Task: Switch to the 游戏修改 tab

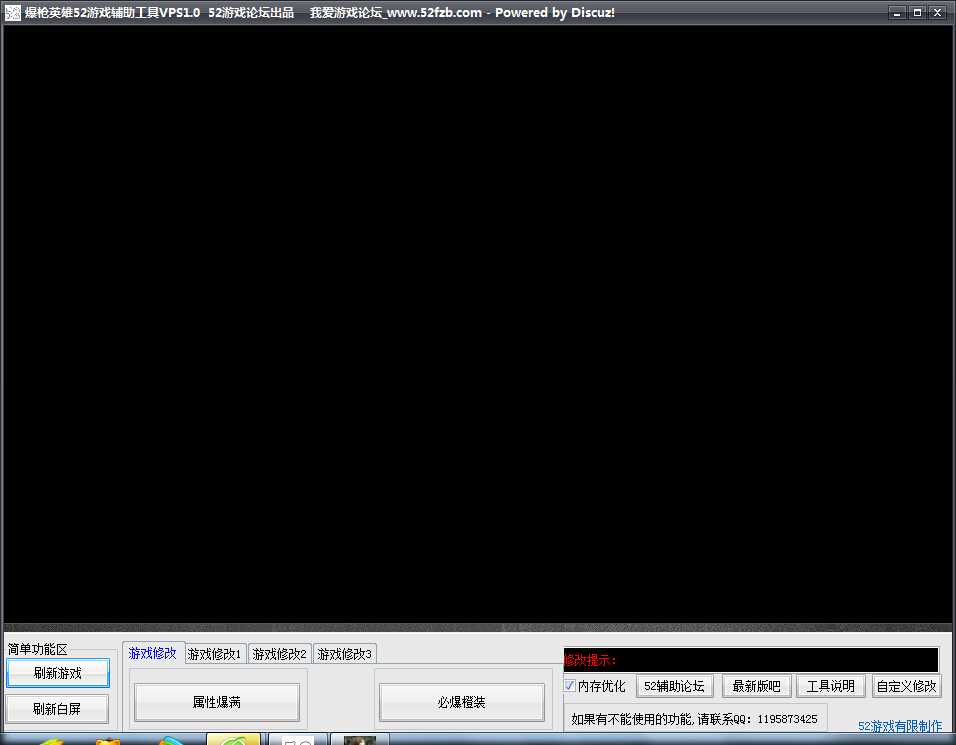Action: tap(152, 653)
